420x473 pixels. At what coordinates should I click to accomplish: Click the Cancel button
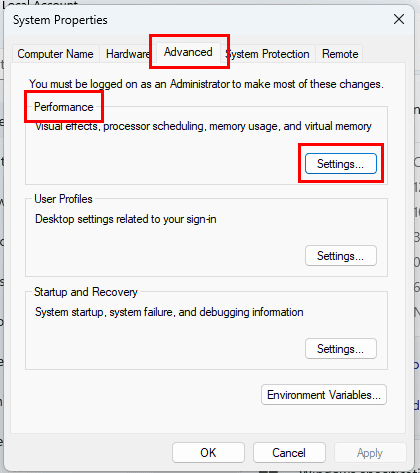pos(289,453)
